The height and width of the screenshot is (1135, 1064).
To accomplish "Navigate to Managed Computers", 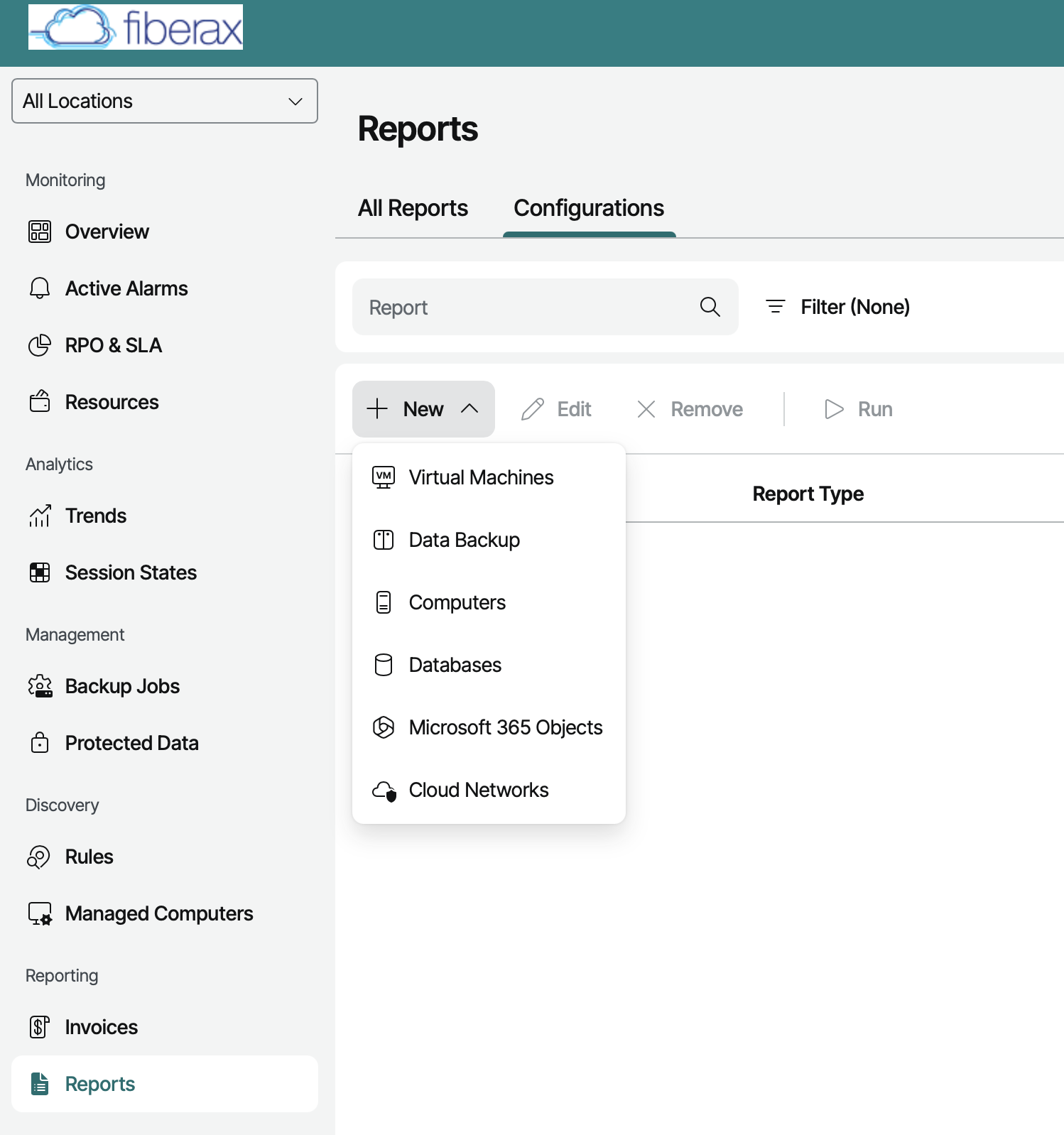I will pos(165,913).
